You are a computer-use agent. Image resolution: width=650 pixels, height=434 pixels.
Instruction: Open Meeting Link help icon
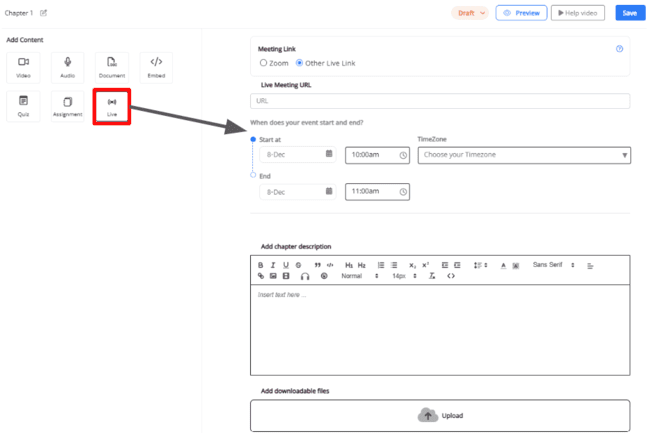coord(619,49)
